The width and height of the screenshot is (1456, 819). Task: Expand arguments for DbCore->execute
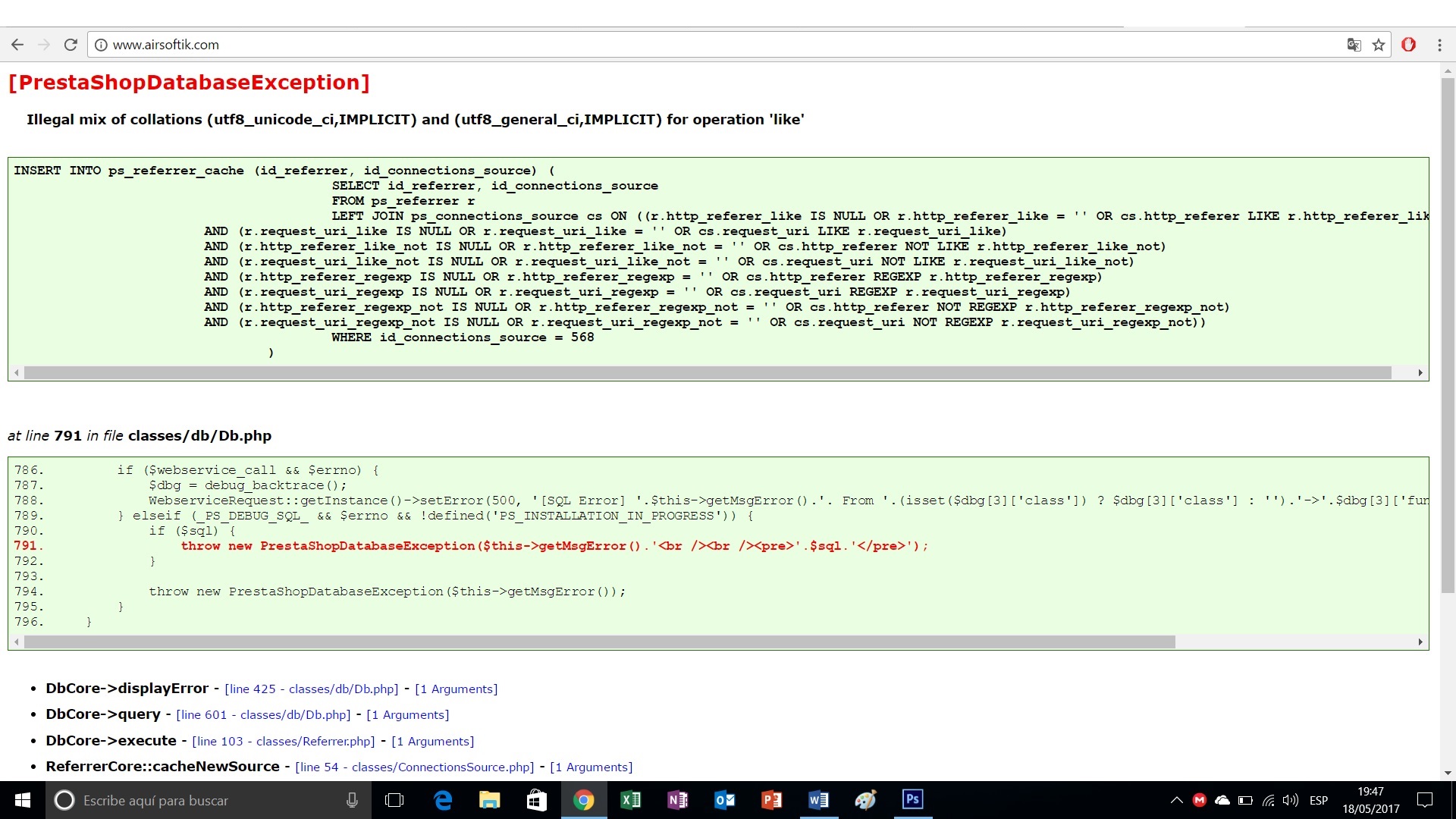coord(432,742)
